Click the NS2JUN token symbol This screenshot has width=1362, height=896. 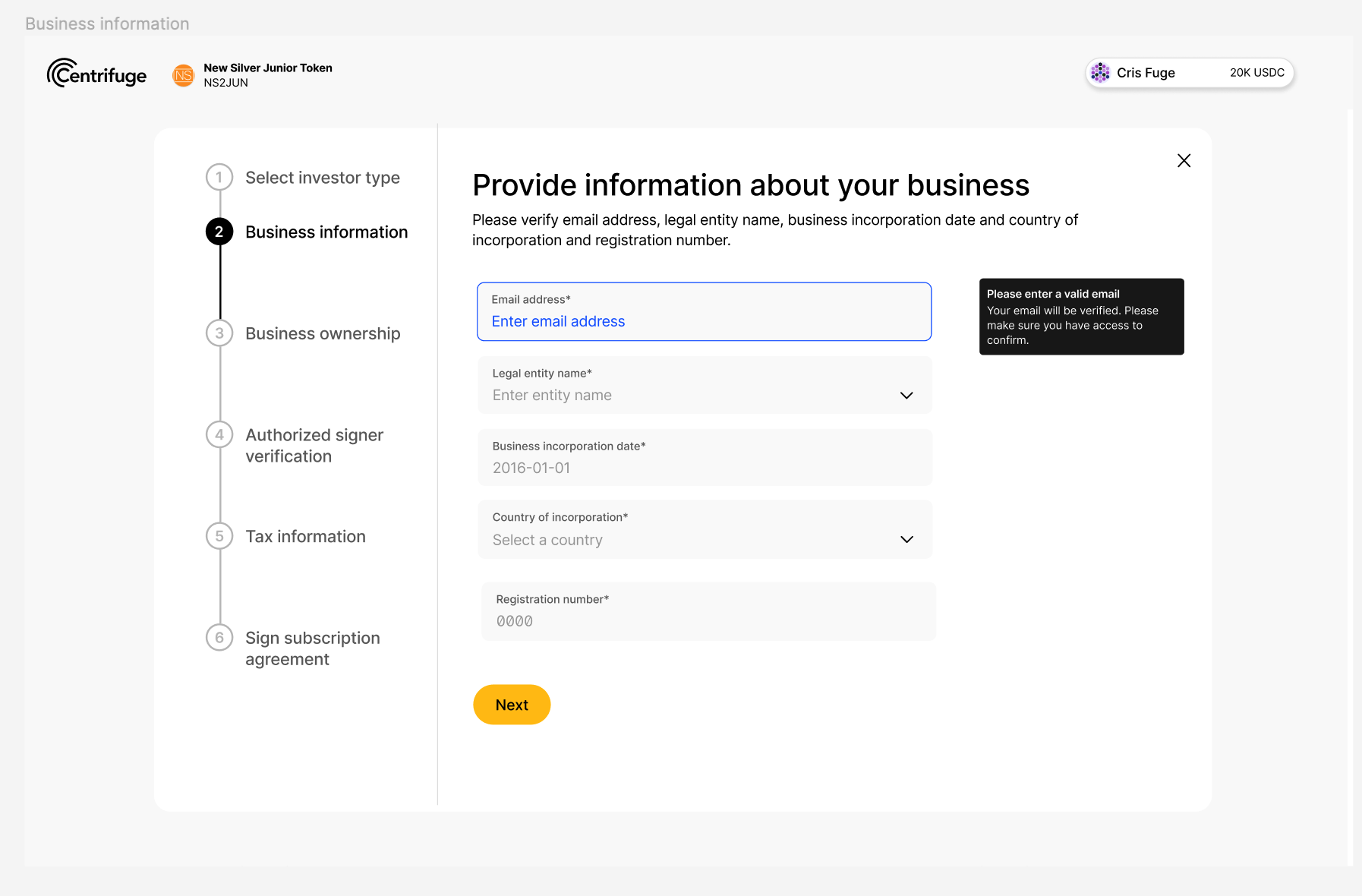pos(225,83)
